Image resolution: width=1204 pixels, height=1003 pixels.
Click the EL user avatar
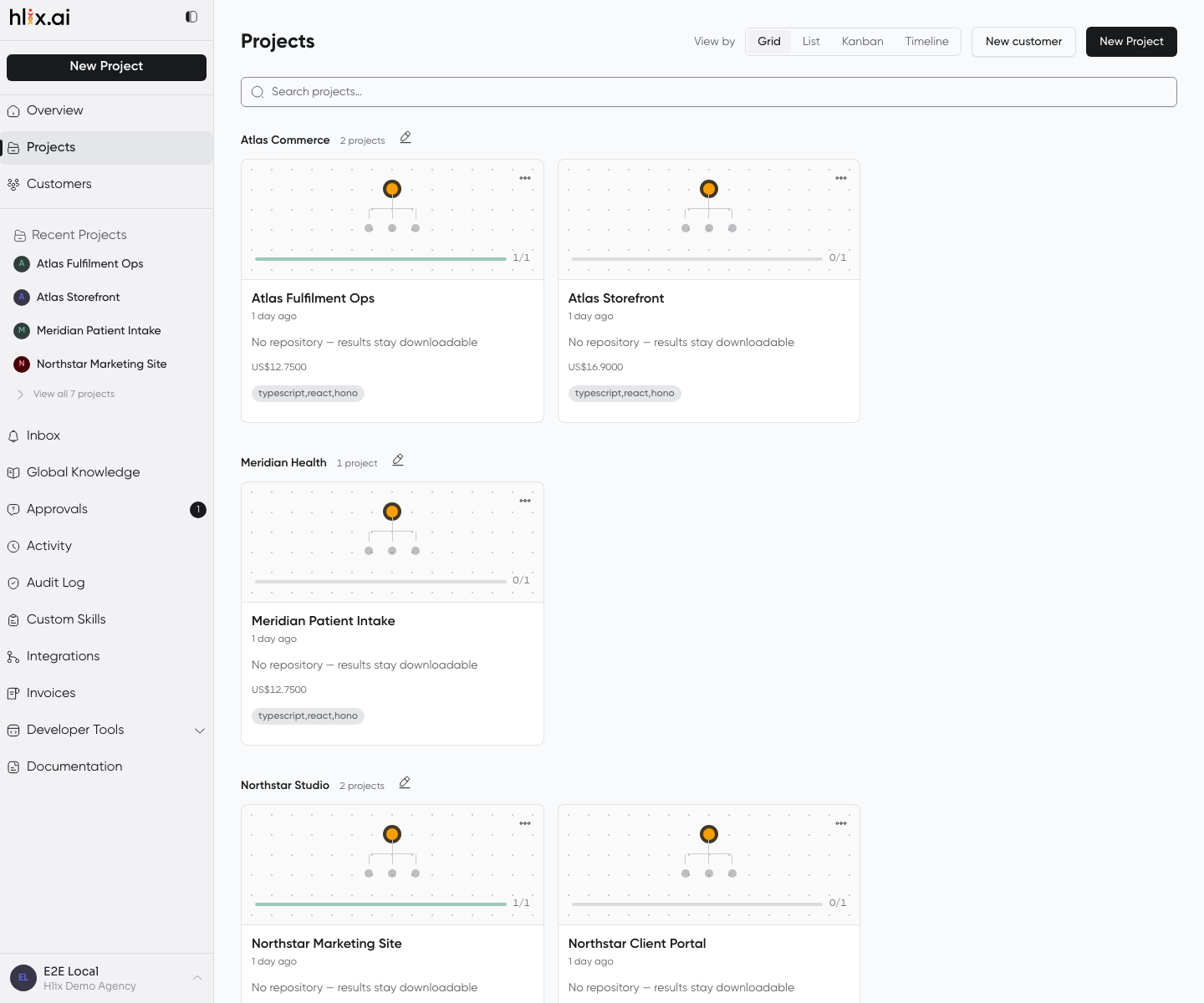click(x=23, y=978)
